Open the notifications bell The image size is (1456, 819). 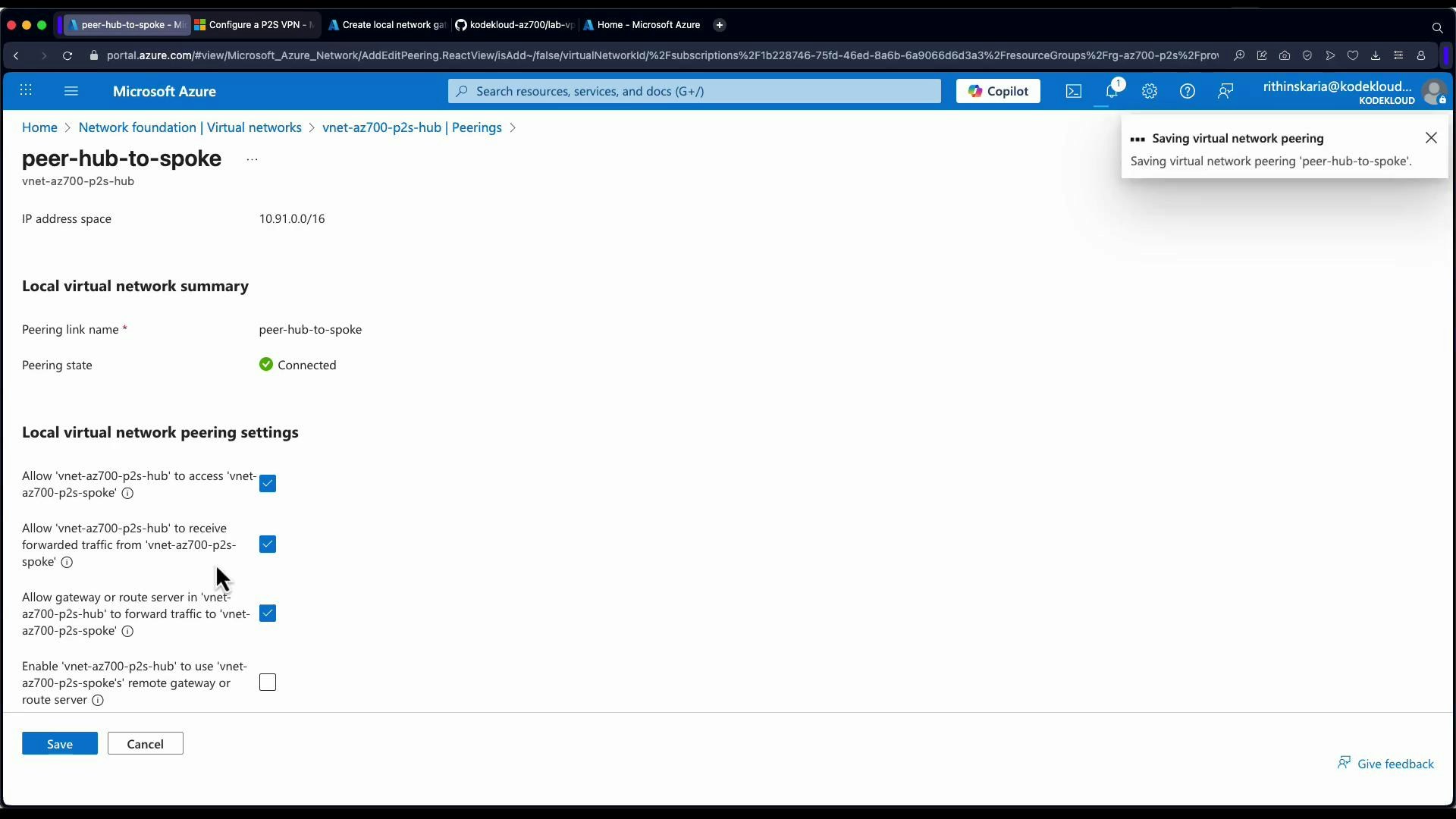click(1112, 91)
